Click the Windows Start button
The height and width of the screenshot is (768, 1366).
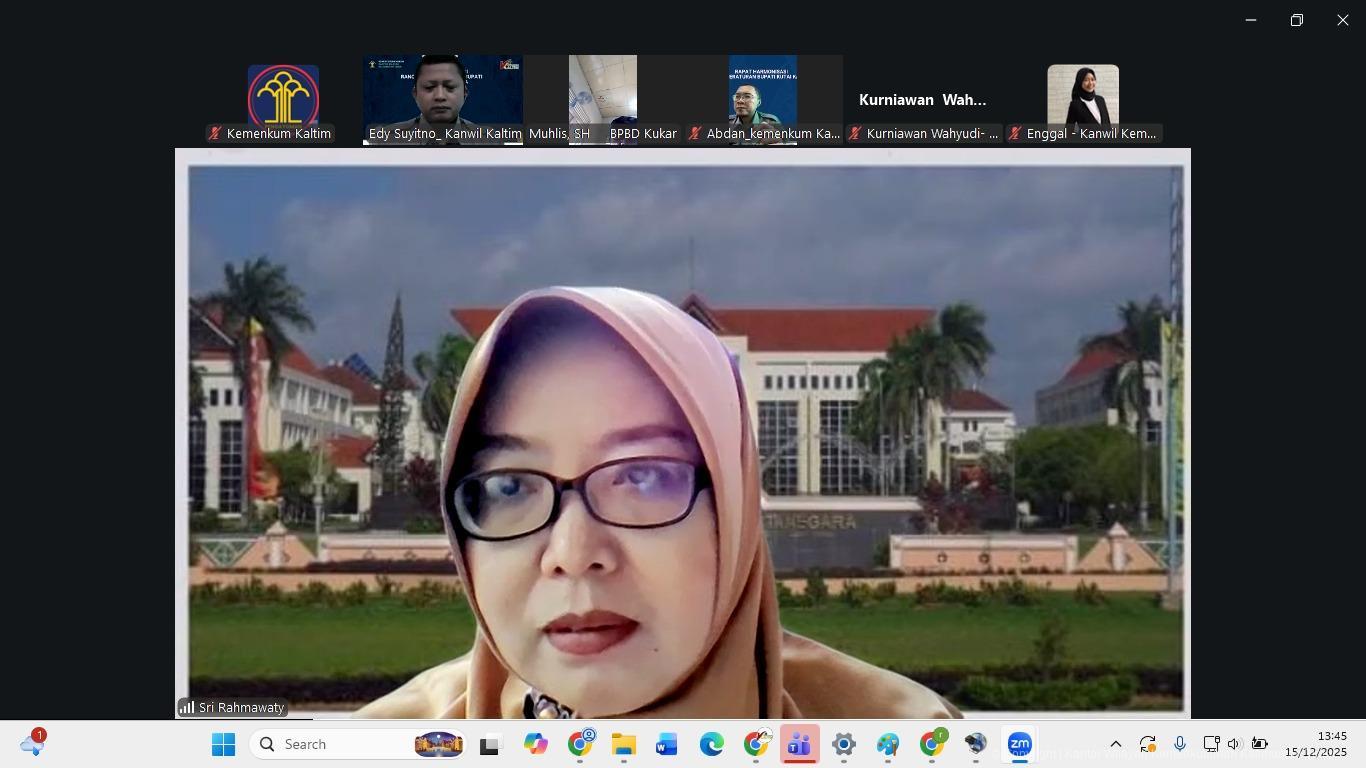[224, 744]
